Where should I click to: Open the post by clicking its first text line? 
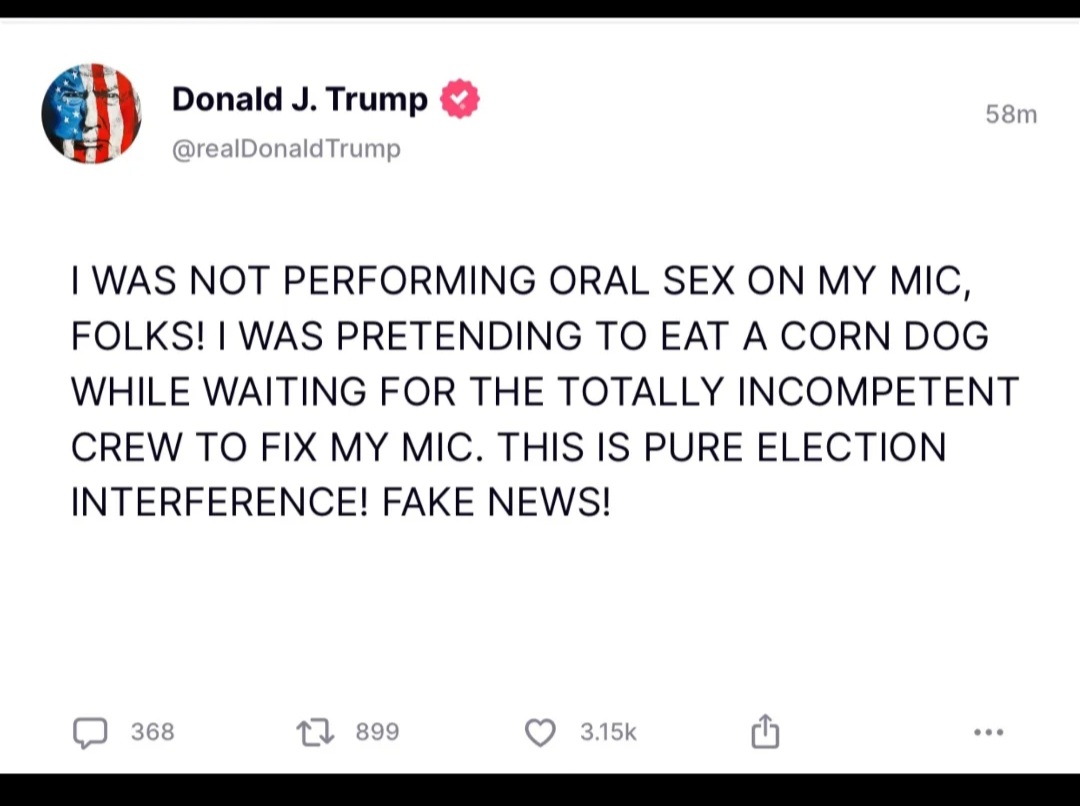coord(520,281)
